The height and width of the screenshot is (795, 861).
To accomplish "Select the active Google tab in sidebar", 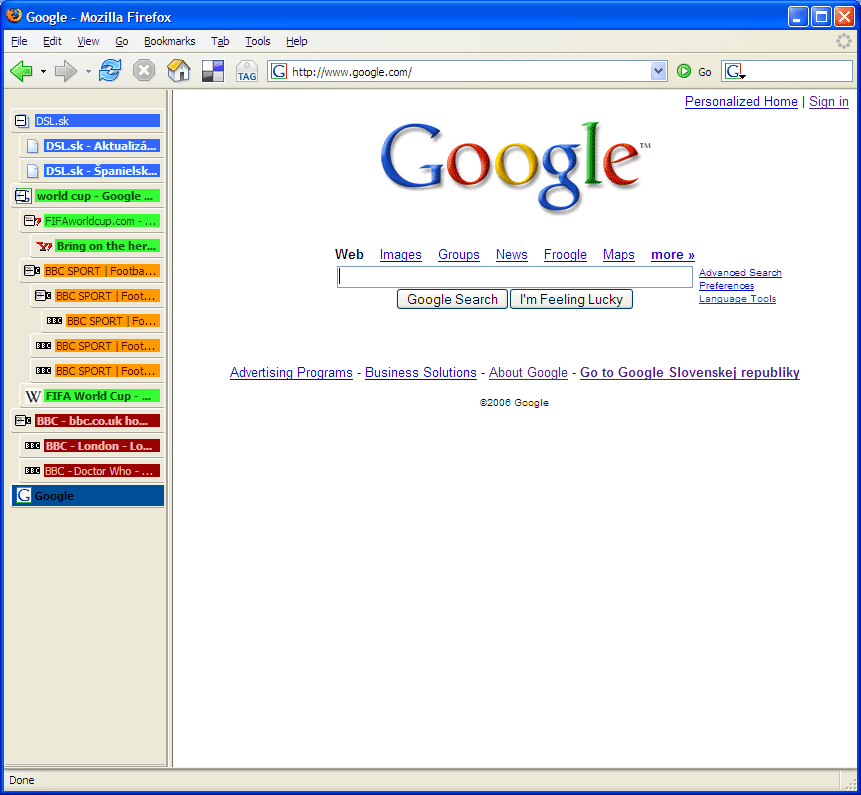I will [88, 496].
